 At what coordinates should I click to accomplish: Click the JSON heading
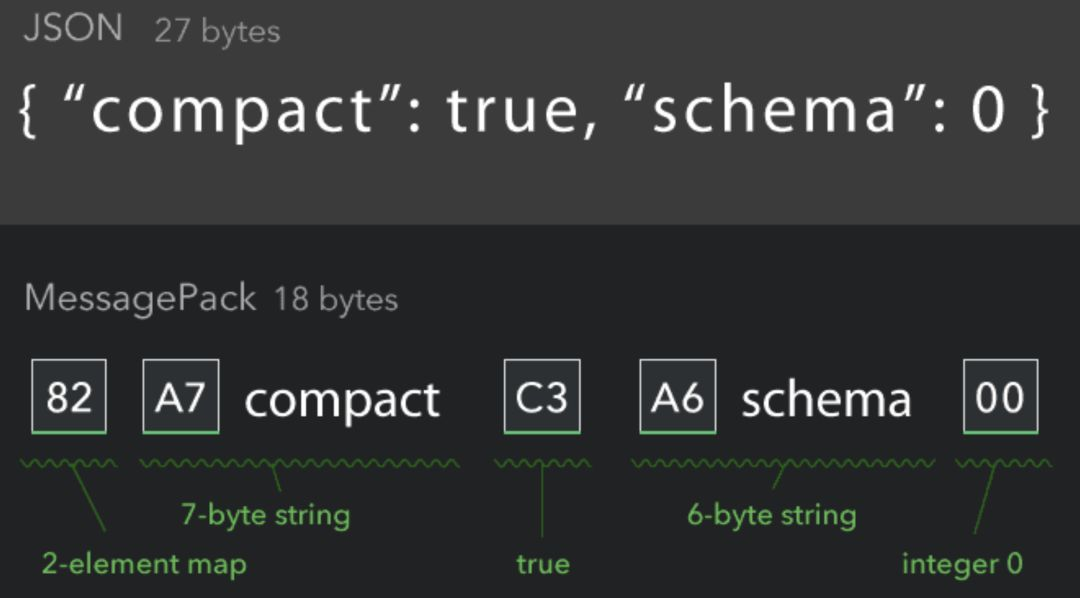[x=73, y=28]
